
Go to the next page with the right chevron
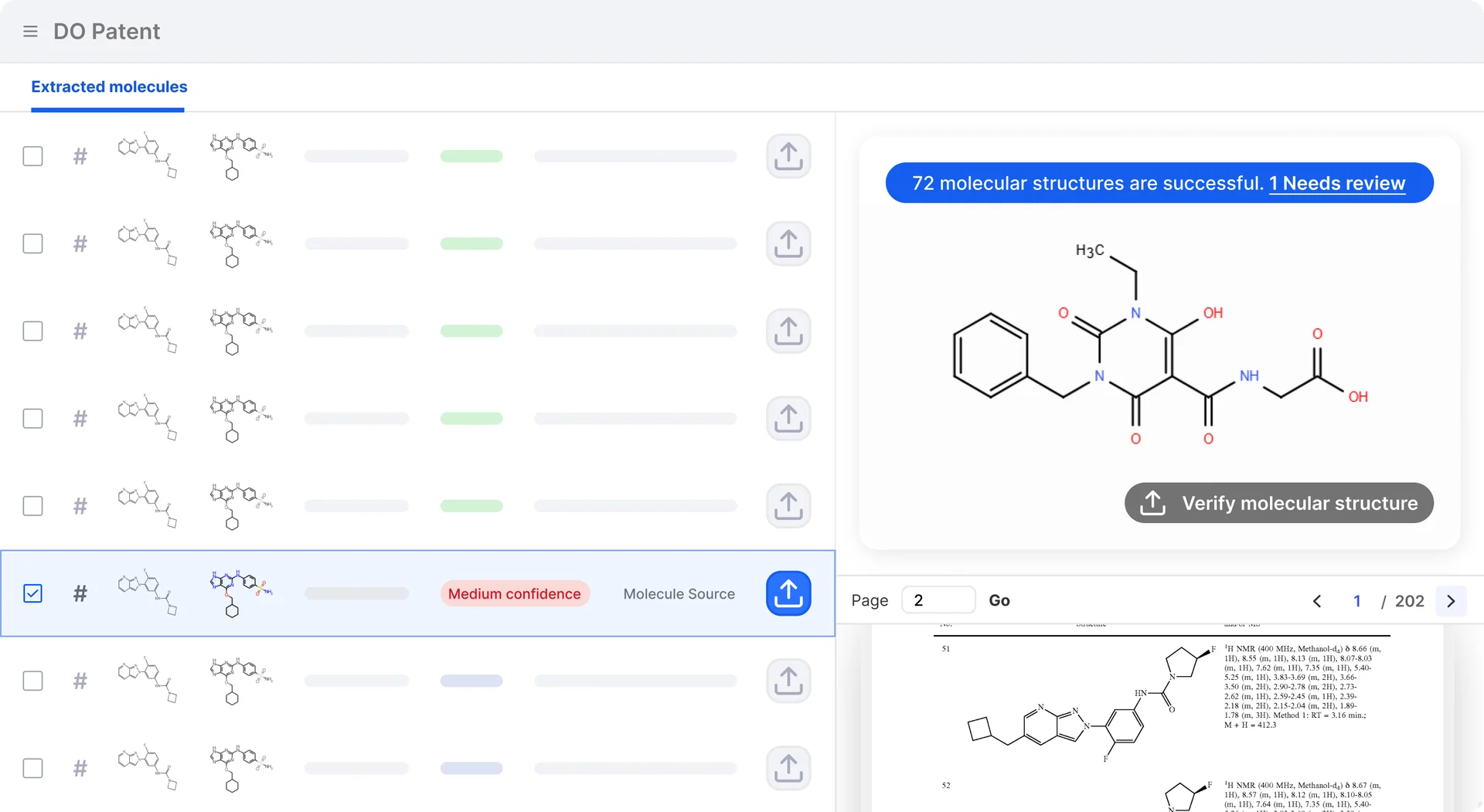pyautogui.click(x=1452, y=600)
